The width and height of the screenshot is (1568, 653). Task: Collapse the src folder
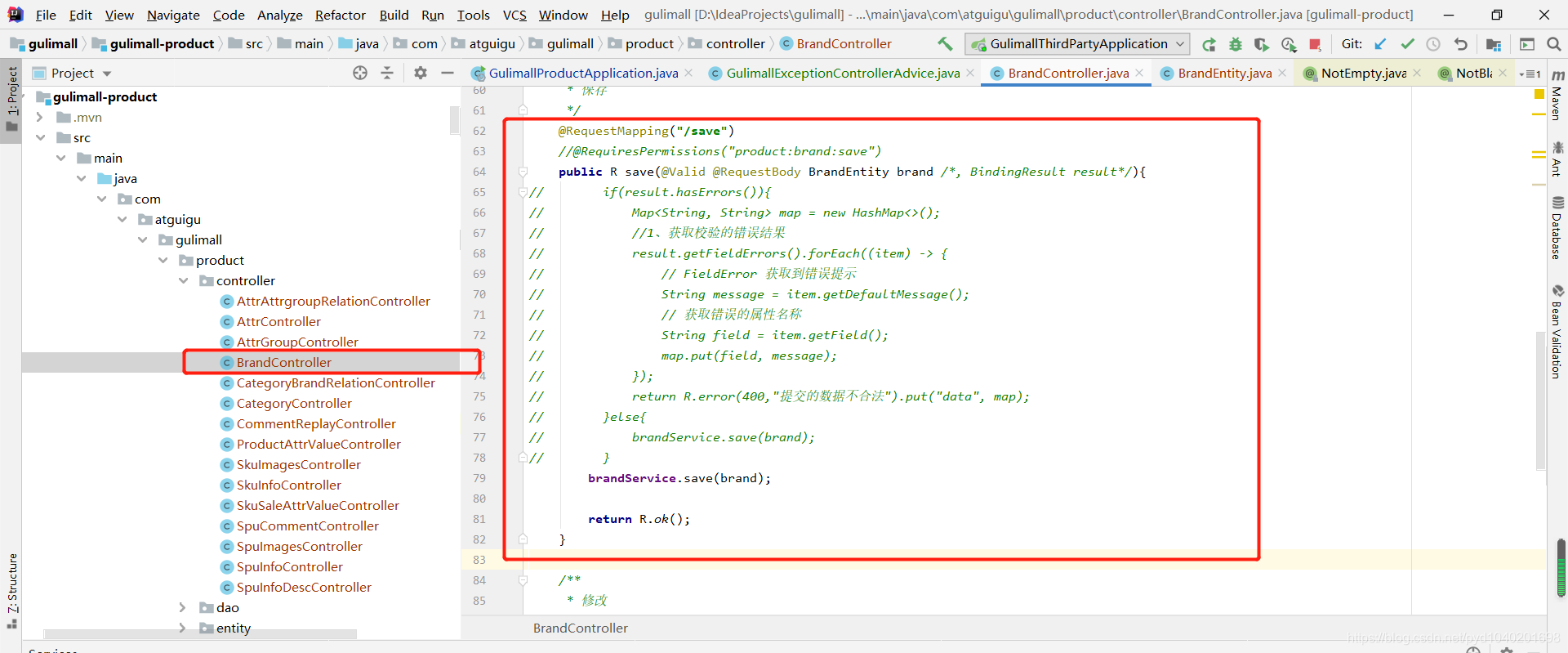pyautogui.click(x=40, y=138)
